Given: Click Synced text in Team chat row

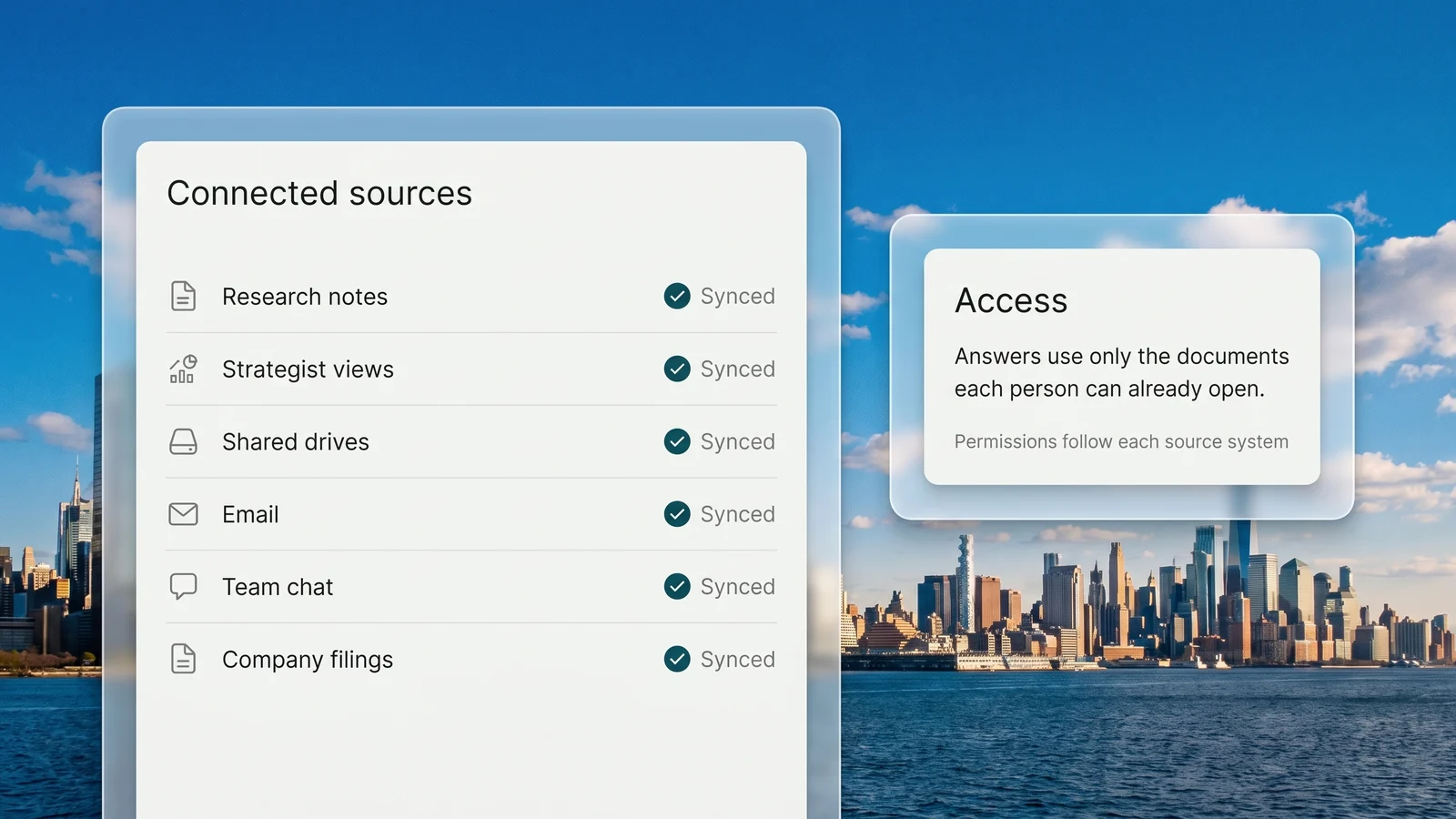Looking at the screenshot, I should pos(738,587).
